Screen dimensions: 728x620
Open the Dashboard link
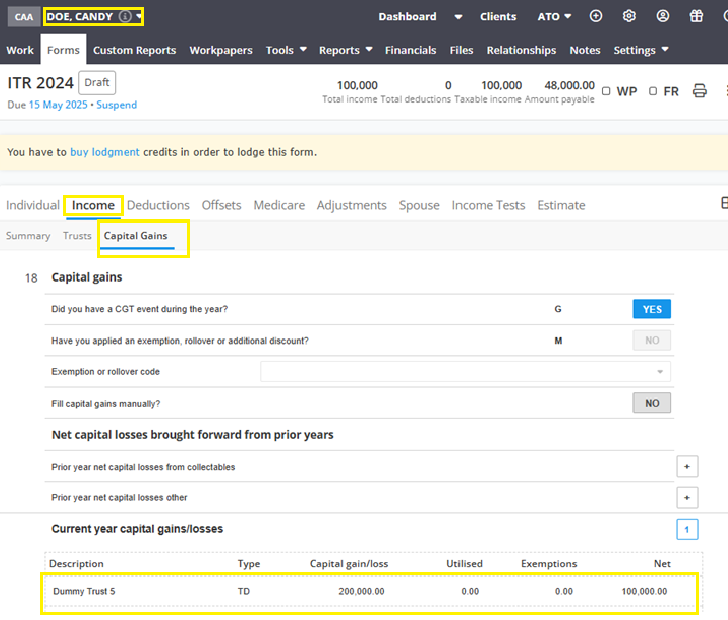407,17
